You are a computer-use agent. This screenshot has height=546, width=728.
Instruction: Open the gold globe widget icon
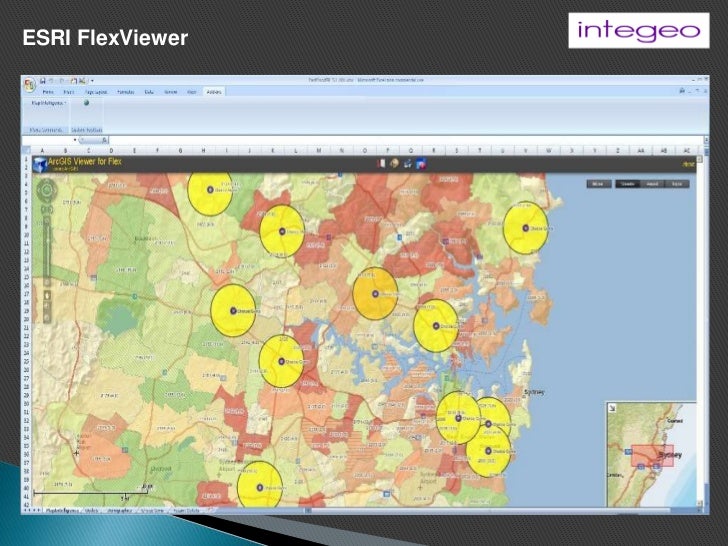(394, 163)
